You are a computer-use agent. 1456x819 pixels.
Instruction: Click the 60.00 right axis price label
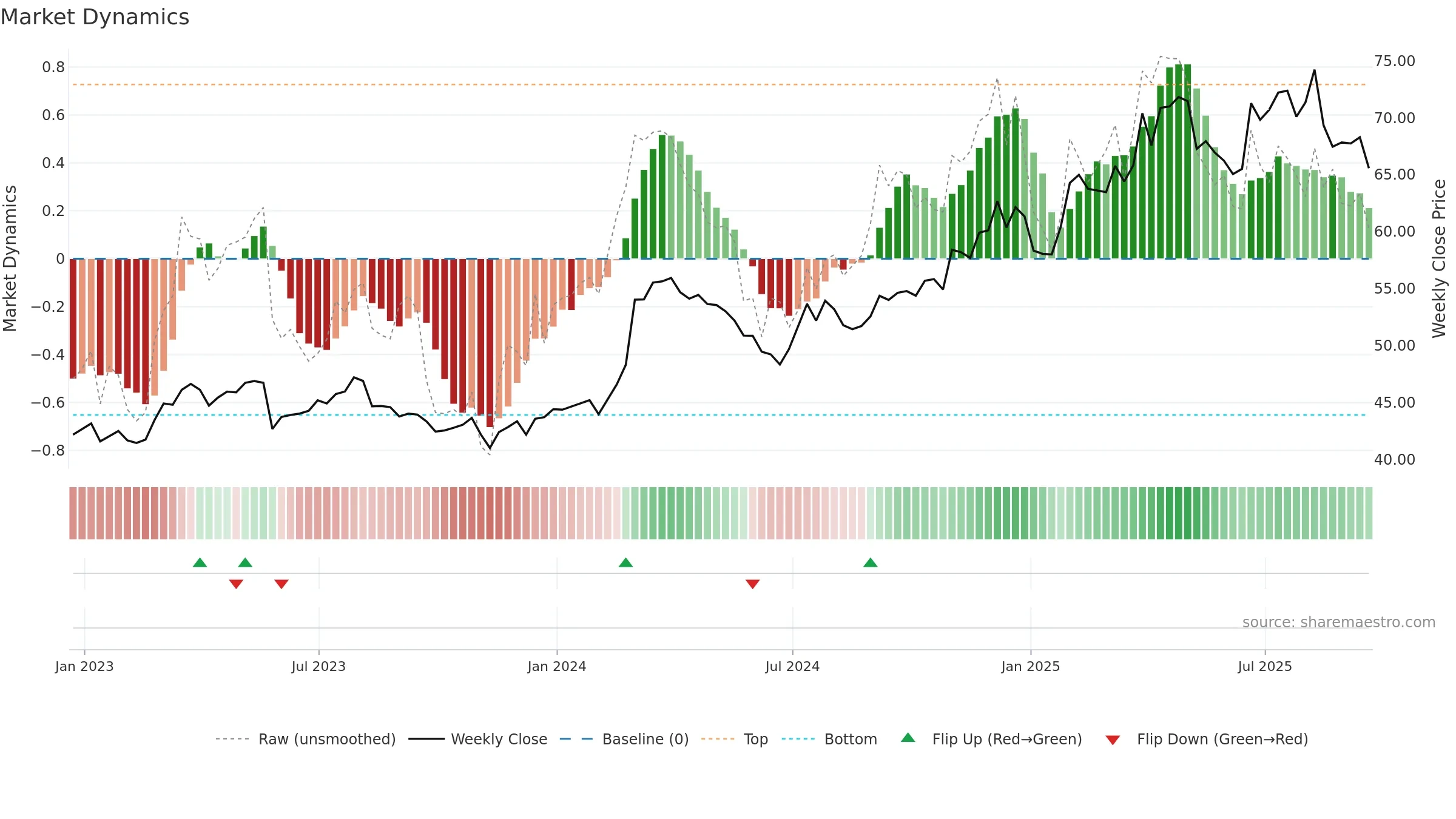click(1394, 231)
